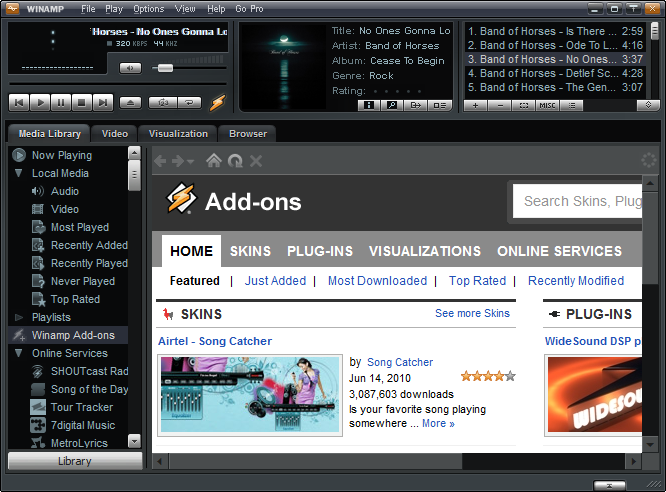Remove items with the playlist minus button
The image size is (666, 492).
coord(500,105)
